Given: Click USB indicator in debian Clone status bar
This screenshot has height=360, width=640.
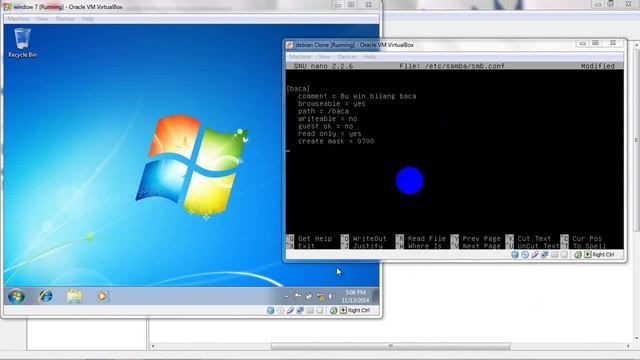Looking at the screenshot, I should (535, 255).
